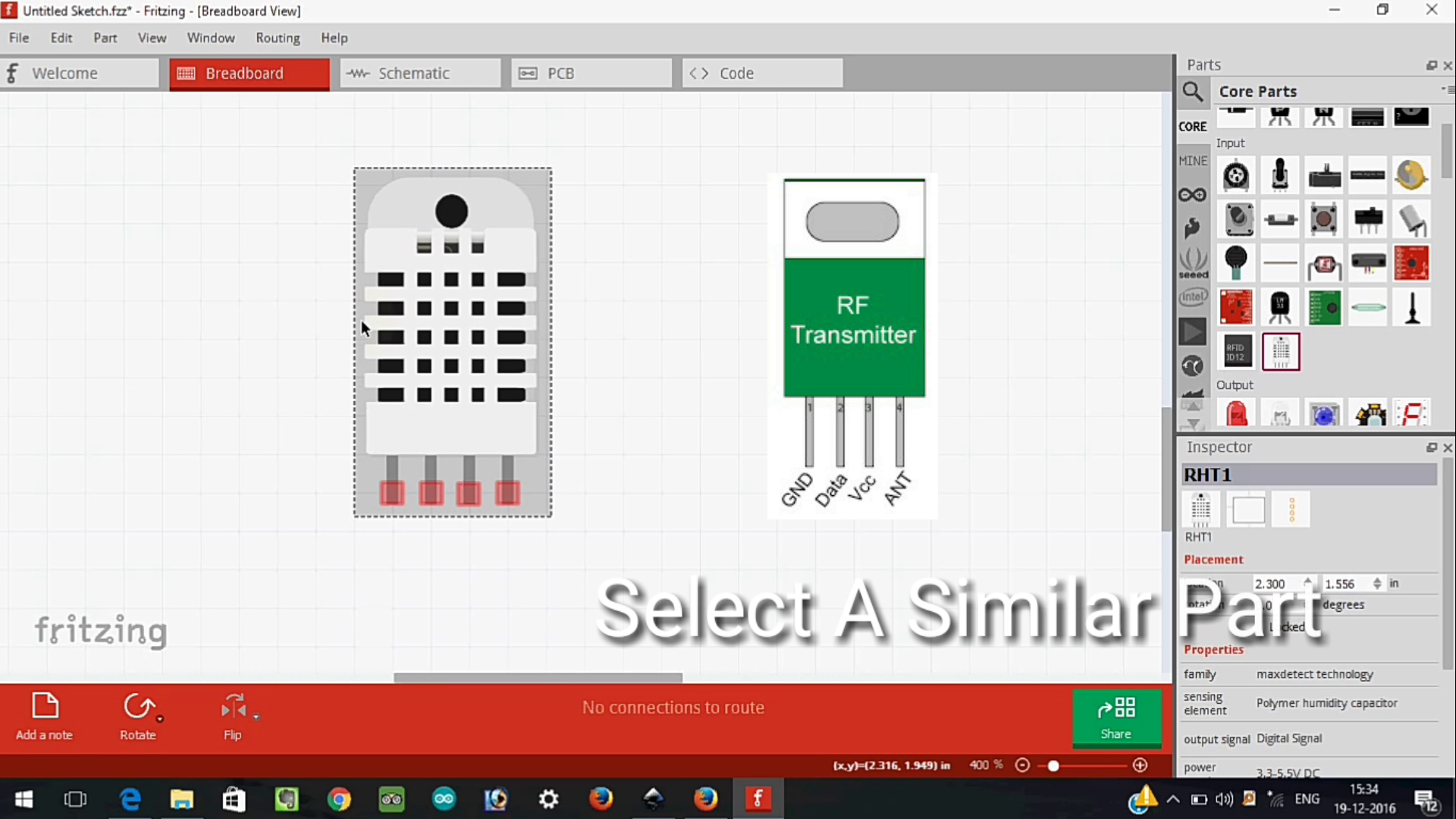Viewport: 1456px width, 819px height.
Task: Select the CORE parts bin
Action: [1192, 127]
